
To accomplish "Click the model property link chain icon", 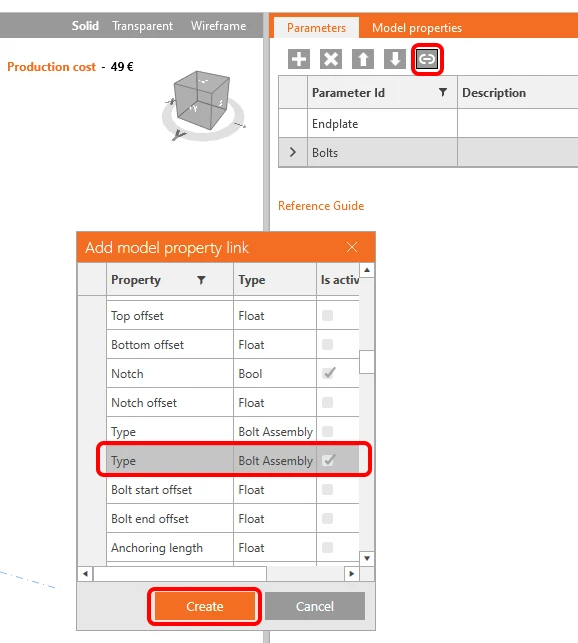I will (427, 59).
